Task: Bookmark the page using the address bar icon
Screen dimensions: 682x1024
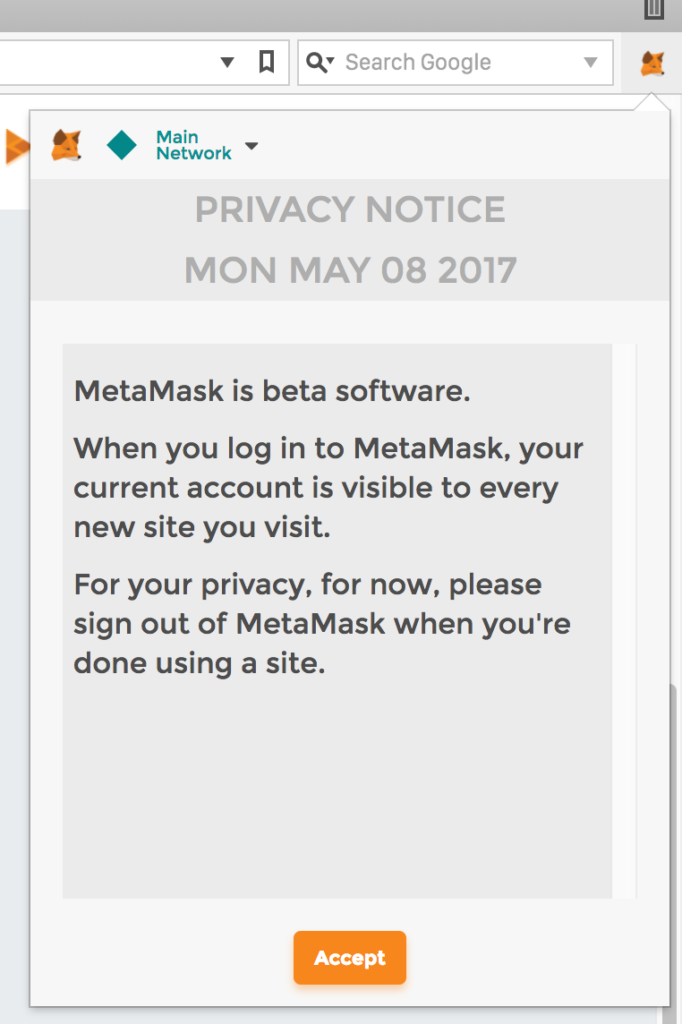Action: [266, 63]
